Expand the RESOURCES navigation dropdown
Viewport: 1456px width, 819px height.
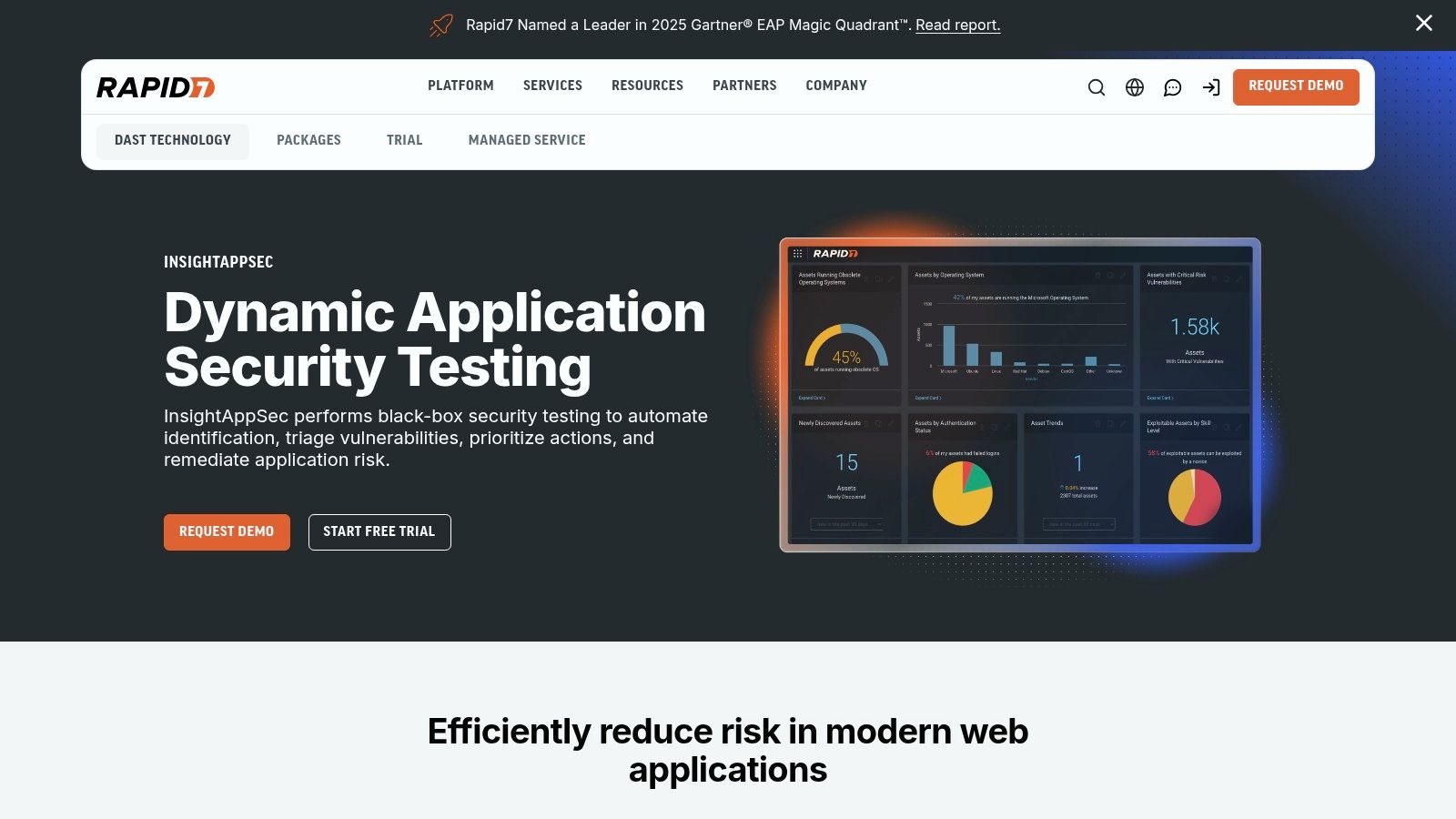pyautogui.click(x=647, y=85)
